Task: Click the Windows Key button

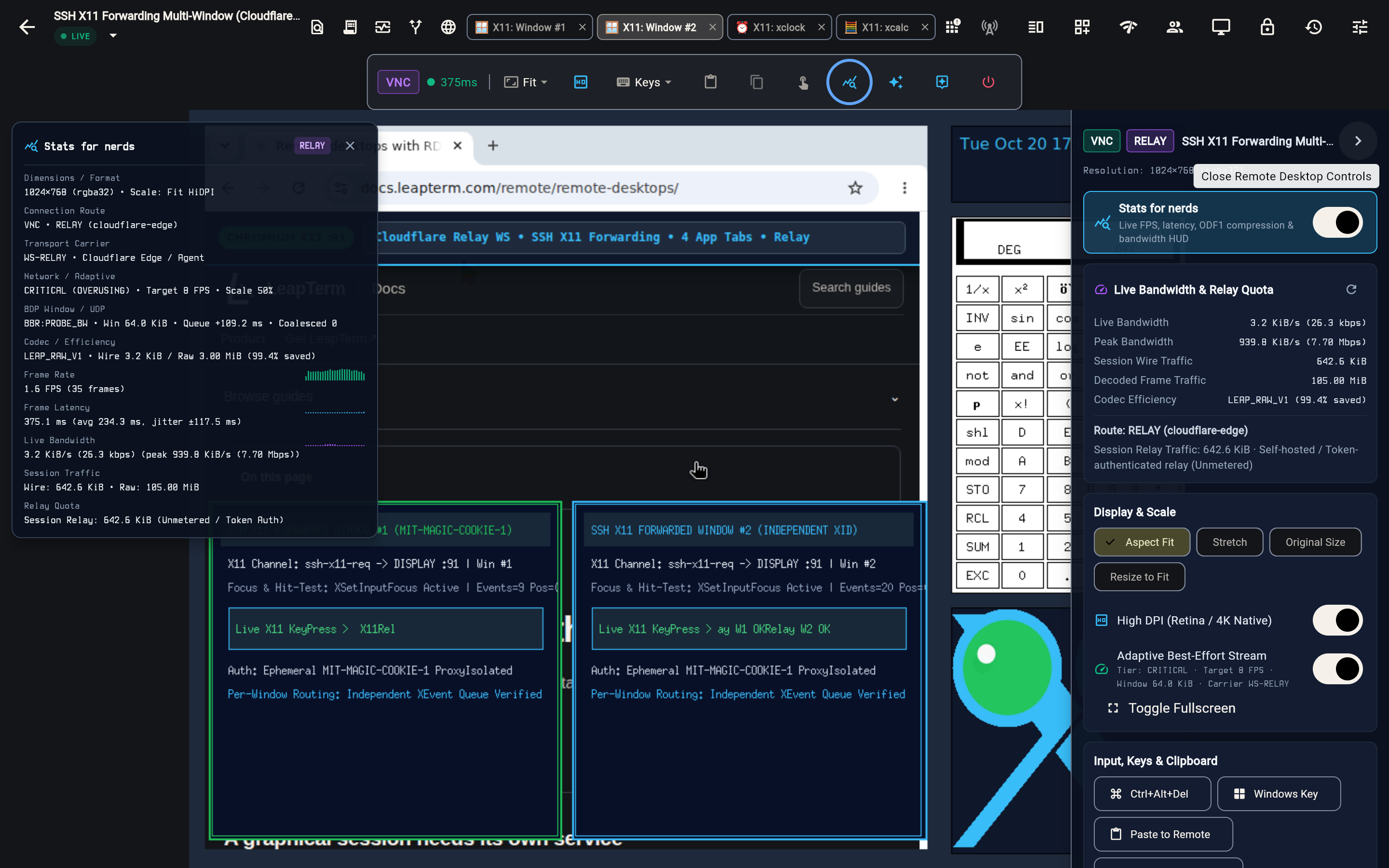Action: (1279, 793)
